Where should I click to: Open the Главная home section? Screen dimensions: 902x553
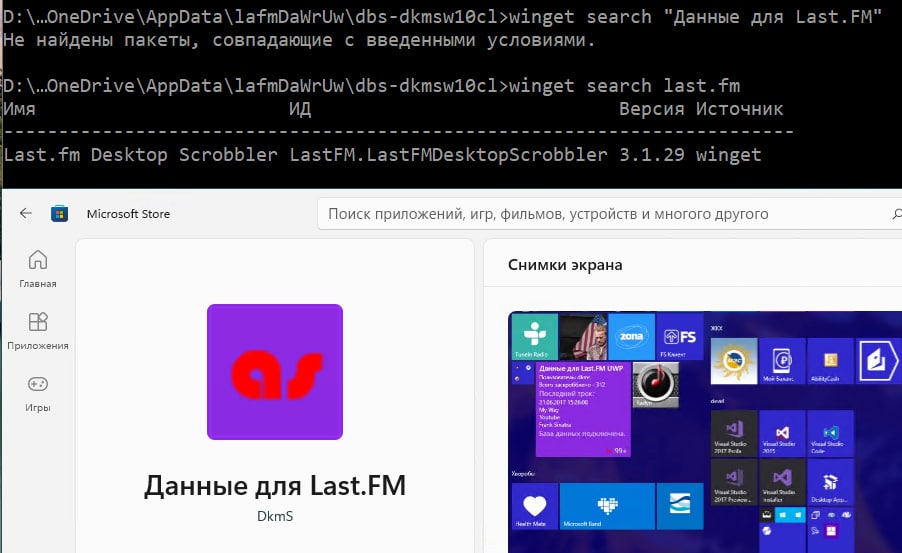click(37, 269)
